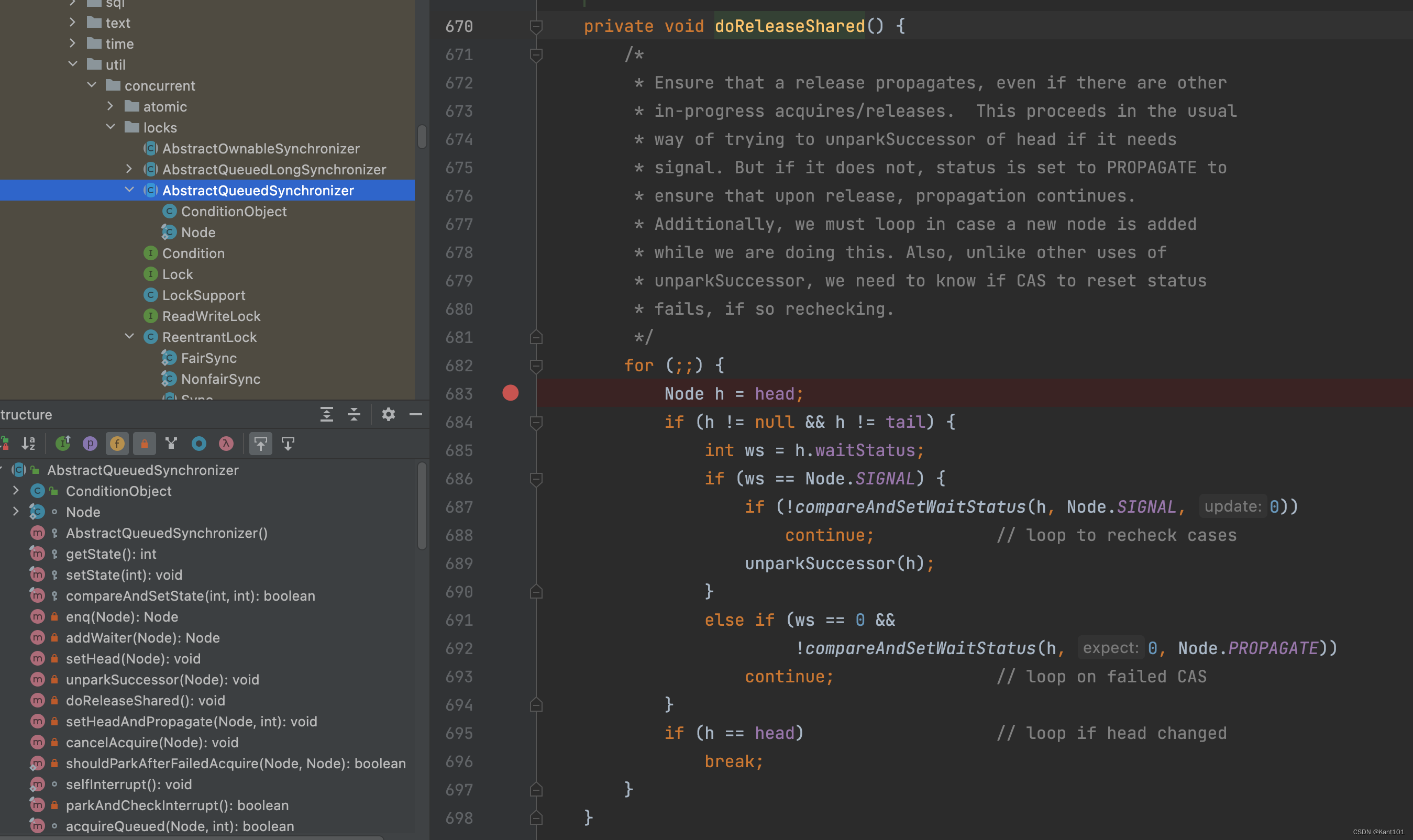Expand ConditionObject in Structure tree
The image size is (1413, 840).
pos(16,491)
